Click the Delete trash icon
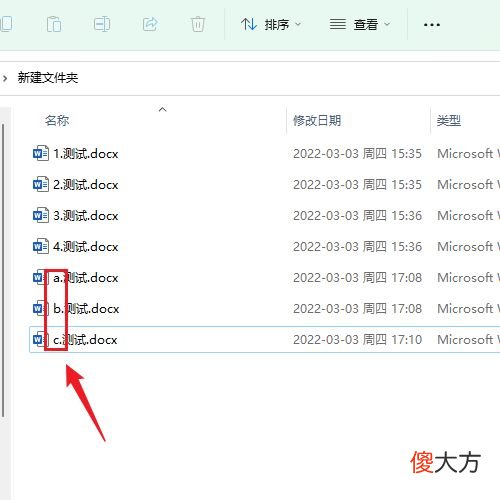 point(198,24)
